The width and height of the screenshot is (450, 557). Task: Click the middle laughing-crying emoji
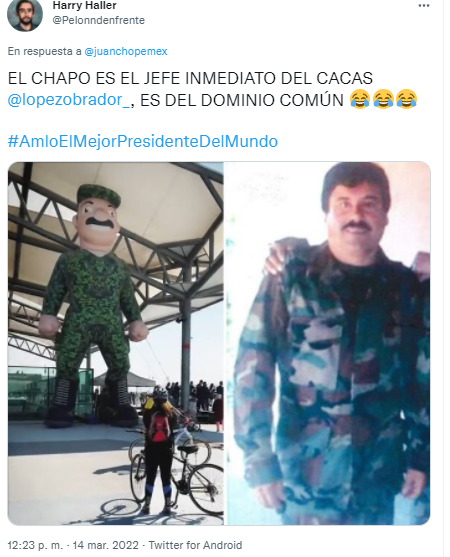pyautogui.click(x=383, y=99)
